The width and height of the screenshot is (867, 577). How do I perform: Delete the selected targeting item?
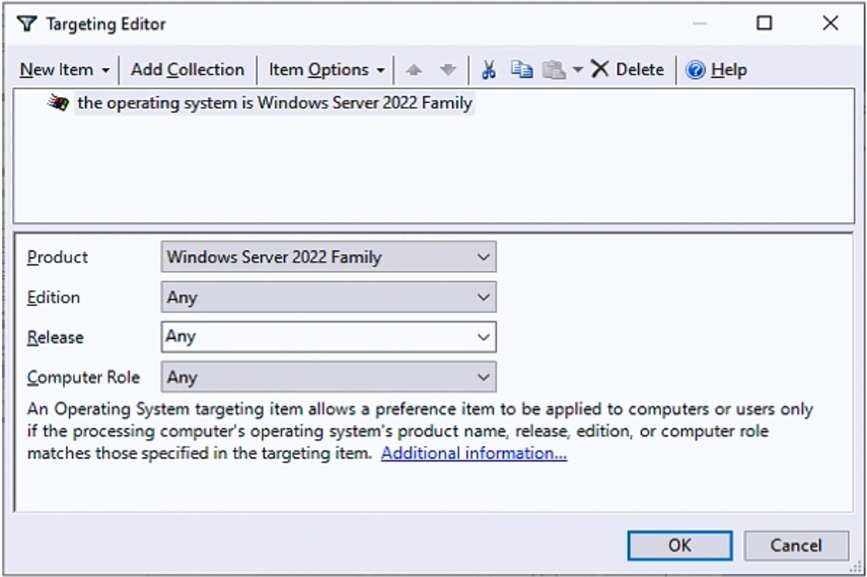628,70
